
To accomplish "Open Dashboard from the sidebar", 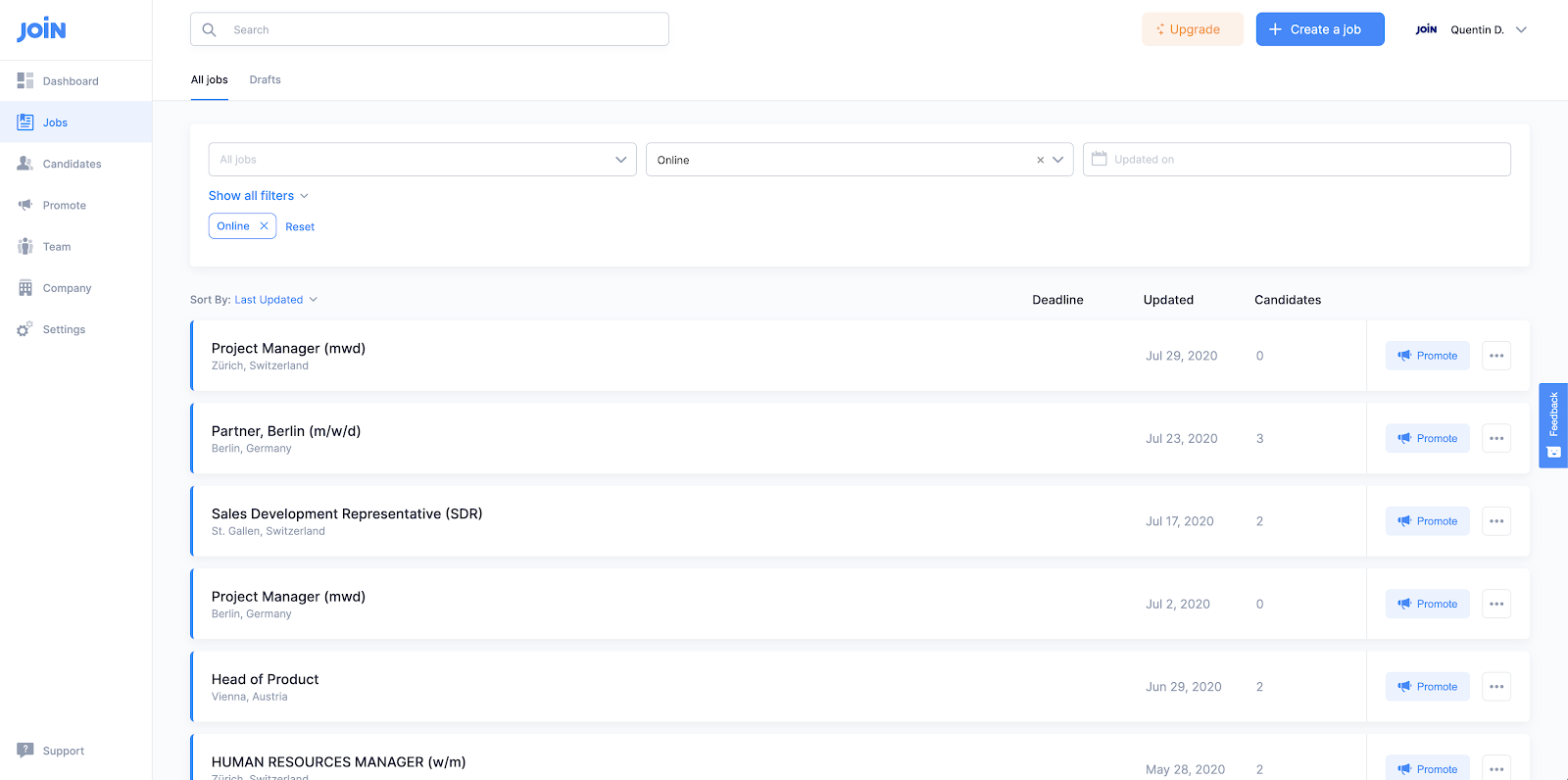I will [x=75, y=81].
